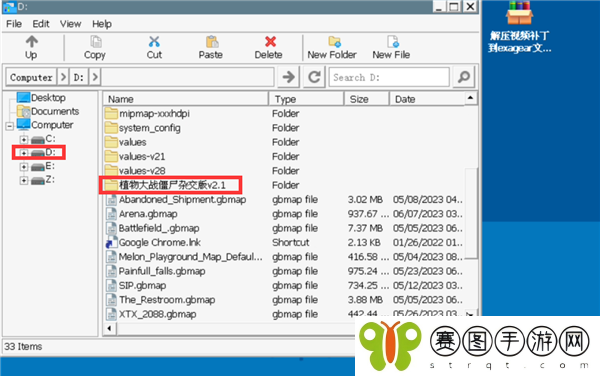Expand the D: drive tree node
This screenshot has width=600, height=376.
click(24, 153)
